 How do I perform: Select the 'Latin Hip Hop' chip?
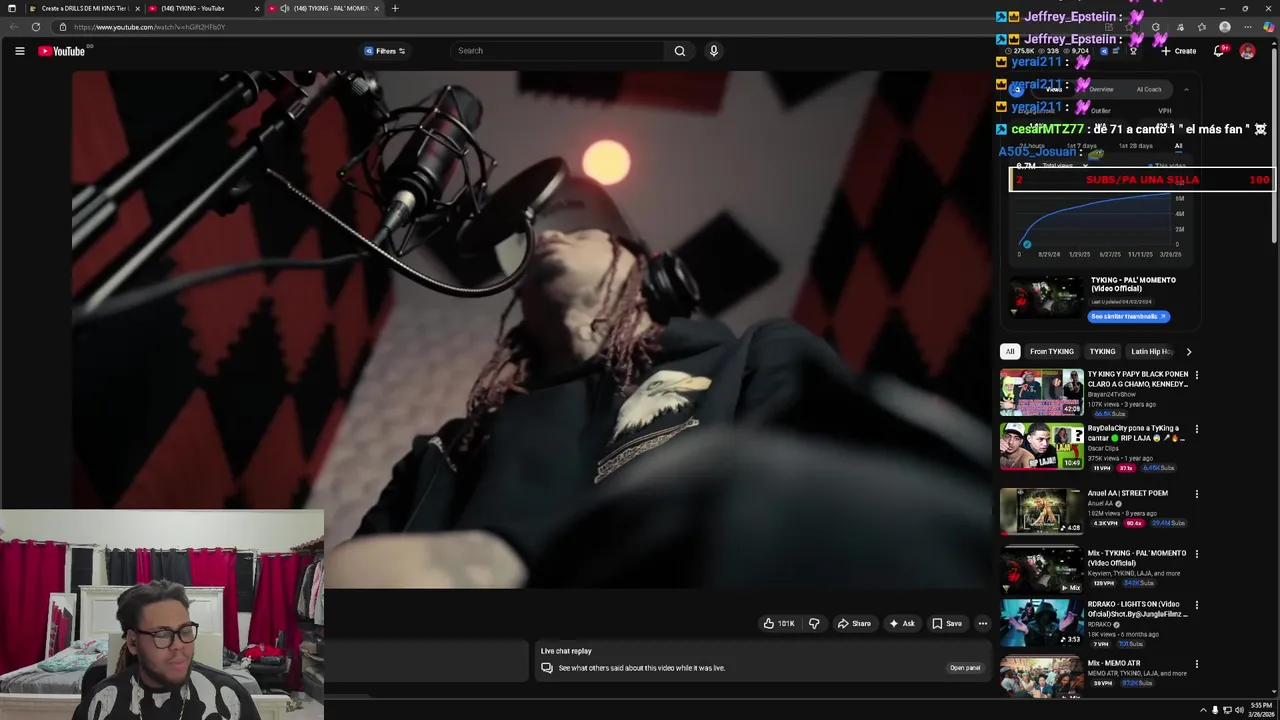pos(1151,351)
